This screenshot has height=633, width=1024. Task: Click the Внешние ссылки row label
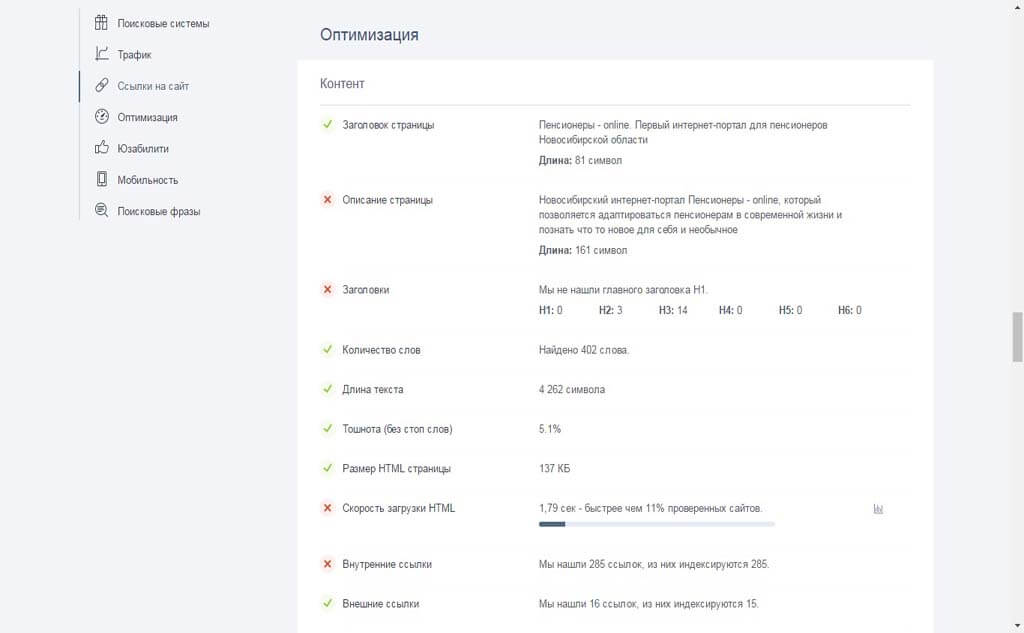coord(380,604)
